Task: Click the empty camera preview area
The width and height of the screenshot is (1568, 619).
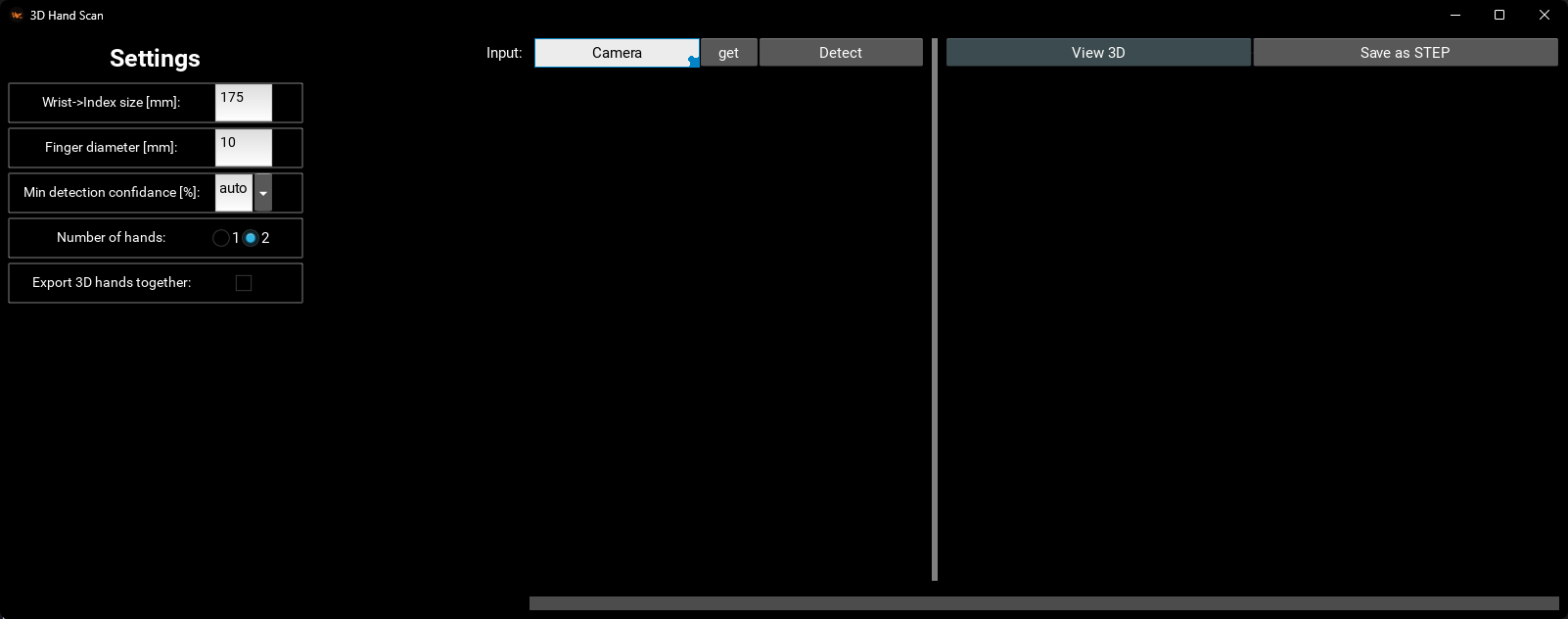Action: coord(728,323)
